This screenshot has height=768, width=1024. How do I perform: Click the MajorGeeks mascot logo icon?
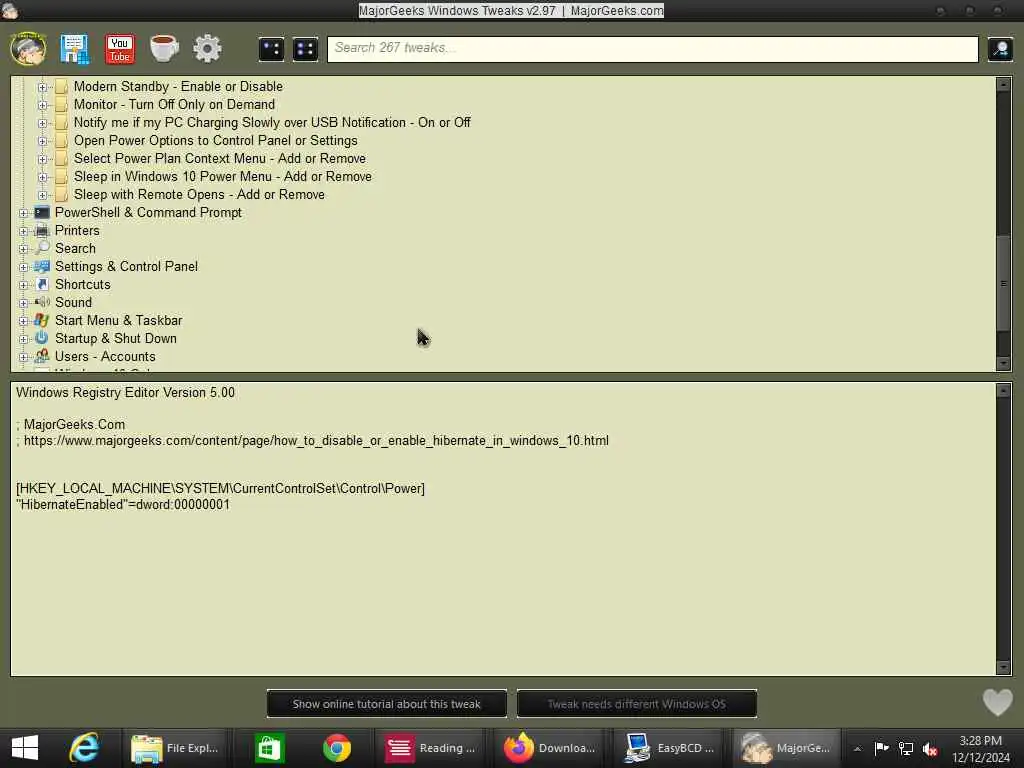pyautogui.click(x=28, y=49)
